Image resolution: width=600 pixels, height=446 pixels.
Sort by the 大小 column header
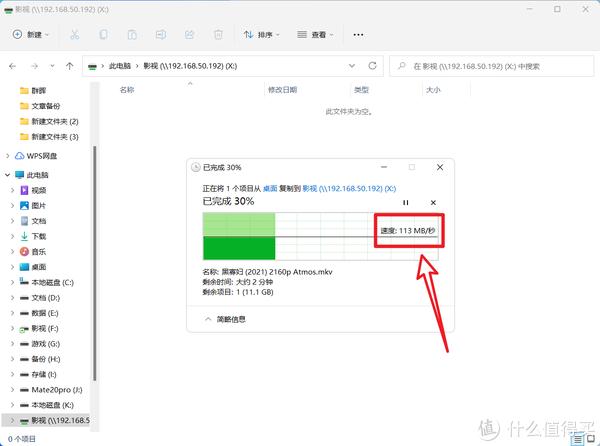(433, 90)
